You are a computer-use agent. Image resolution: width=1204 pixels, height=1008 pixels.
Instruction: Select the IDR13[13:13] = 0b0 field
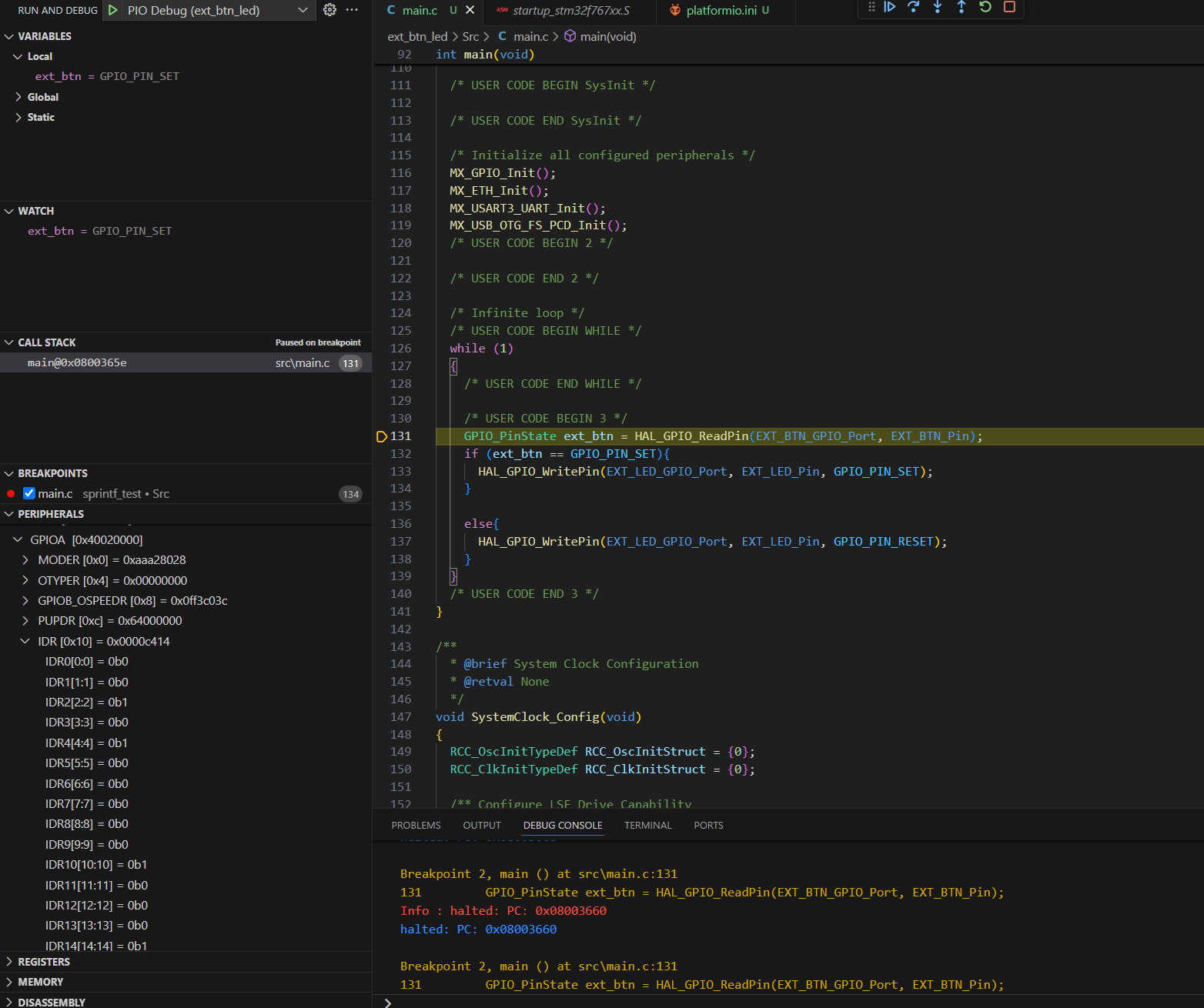[186, 925]
